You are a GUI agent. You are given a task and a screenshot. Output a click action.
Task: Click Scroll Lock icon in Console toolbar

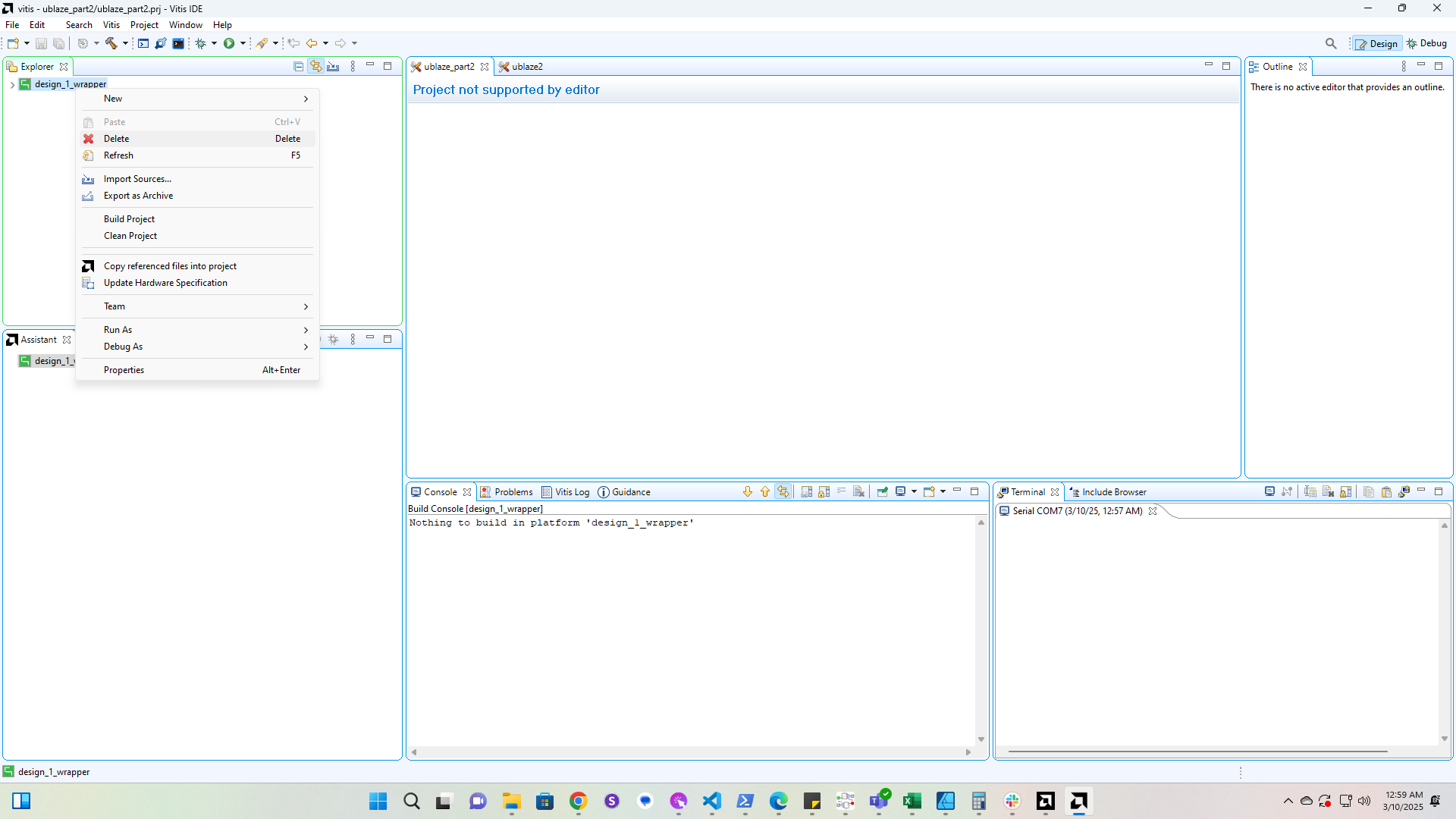click(824, 492)
